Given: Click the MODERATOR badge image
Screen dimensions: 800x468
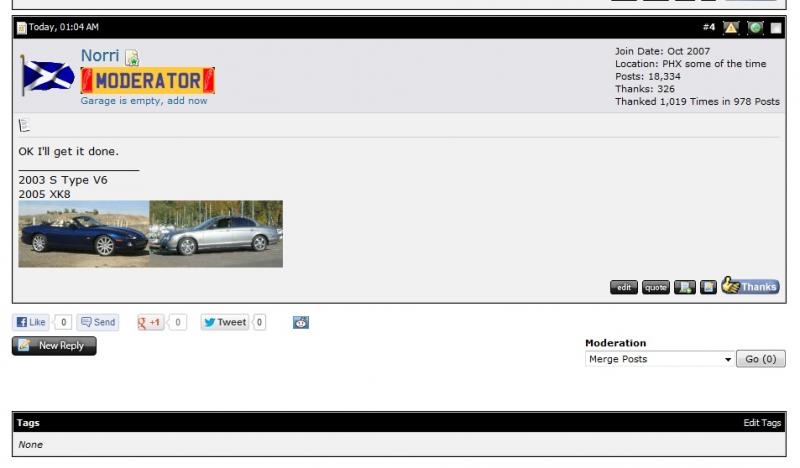Looking at the screenshot, I should coord(148,80).
